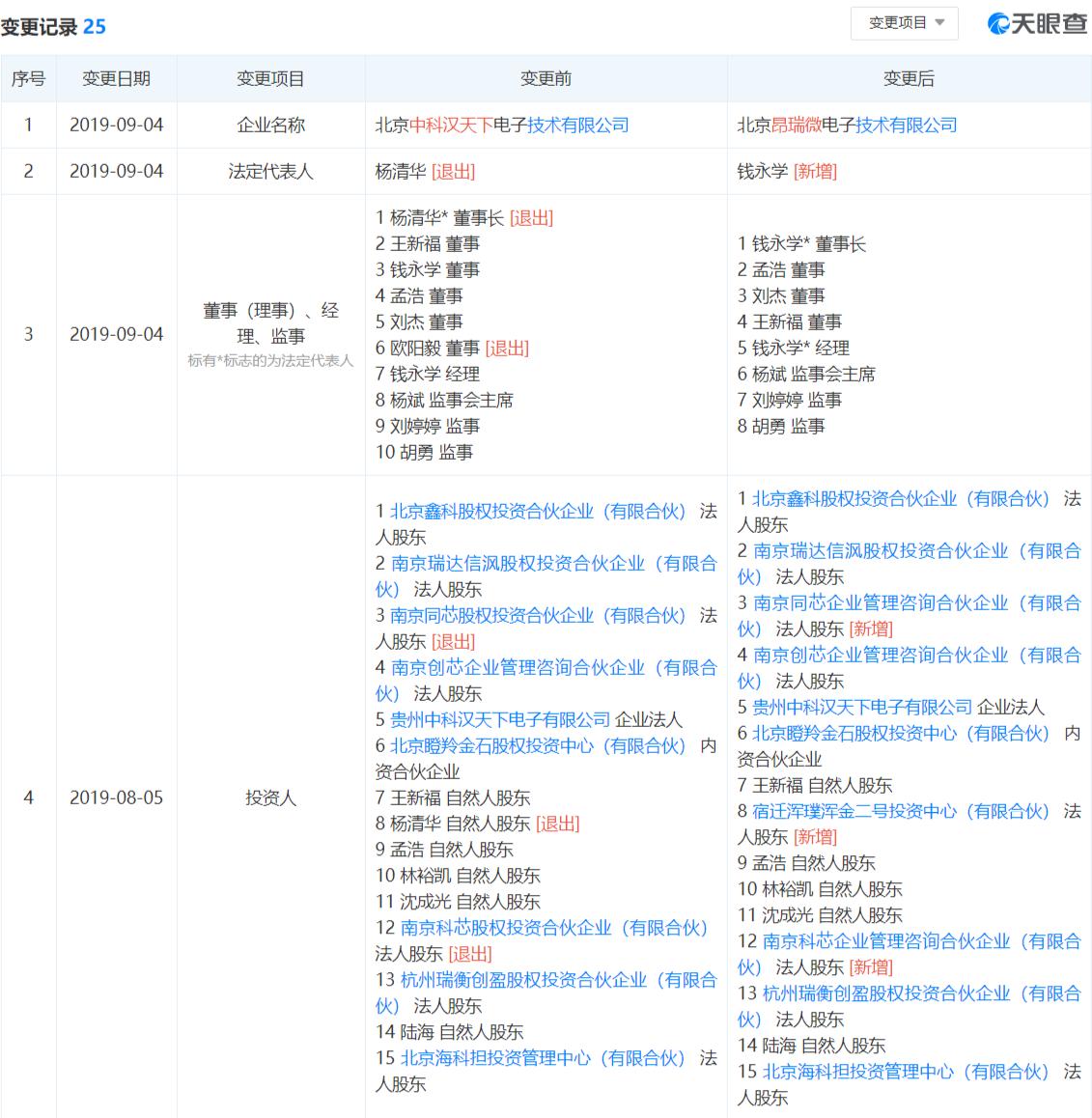Open 北京昂瑞微电子技术有限公司 company link
The height and width of the screenshot is (1118, 1092).
(848, 126)
